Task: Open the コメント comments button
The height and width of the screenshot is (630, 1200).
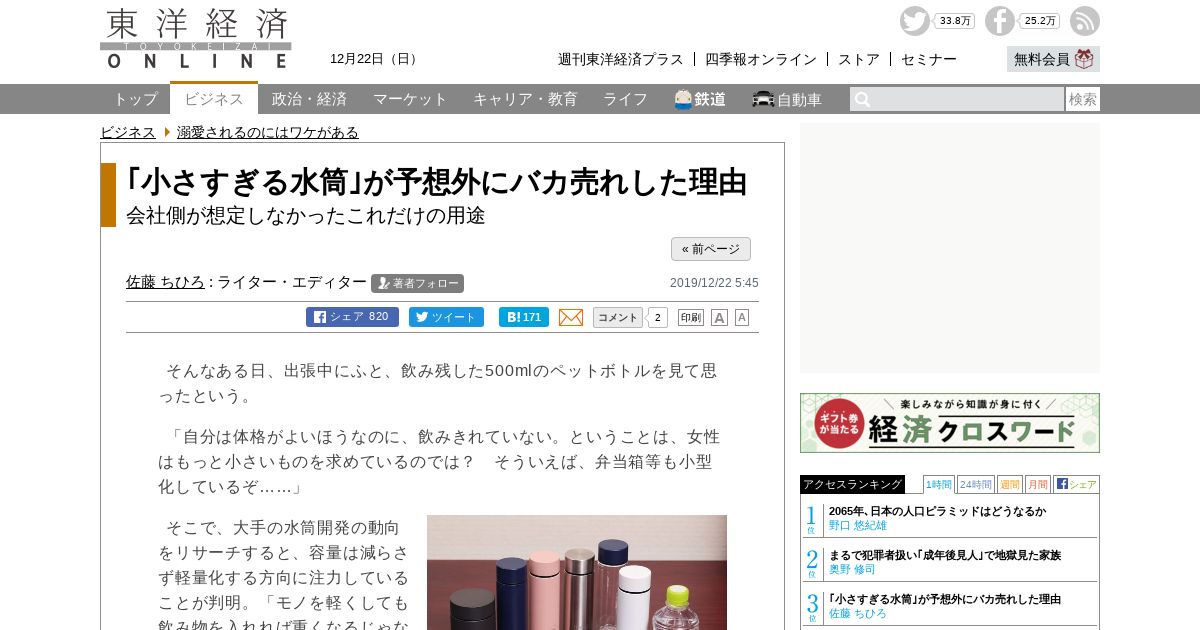Action: coord(618,317)
